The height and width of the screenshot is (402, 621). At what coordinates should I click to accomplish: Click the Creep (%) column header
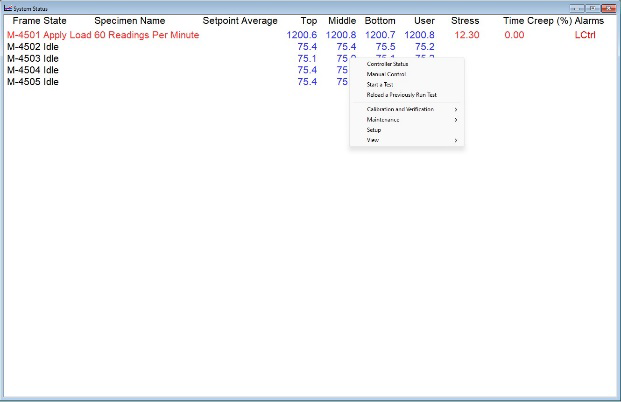pos(550,21)
